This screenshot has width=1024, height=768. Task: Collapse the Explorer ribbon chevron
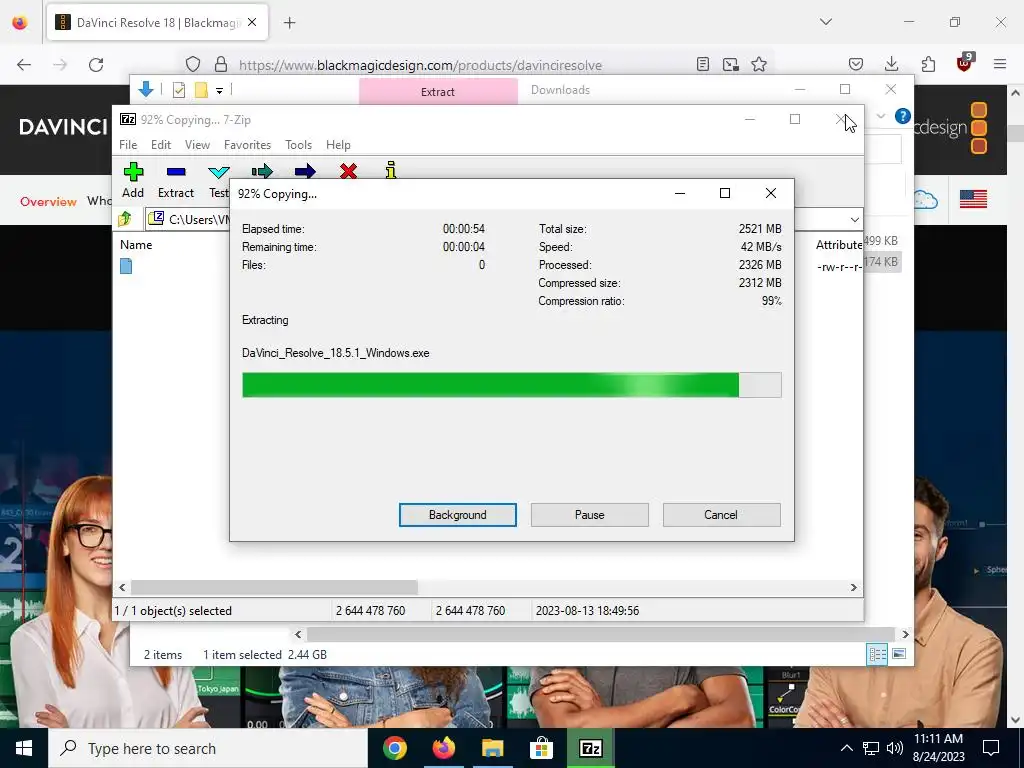point(881,116)
